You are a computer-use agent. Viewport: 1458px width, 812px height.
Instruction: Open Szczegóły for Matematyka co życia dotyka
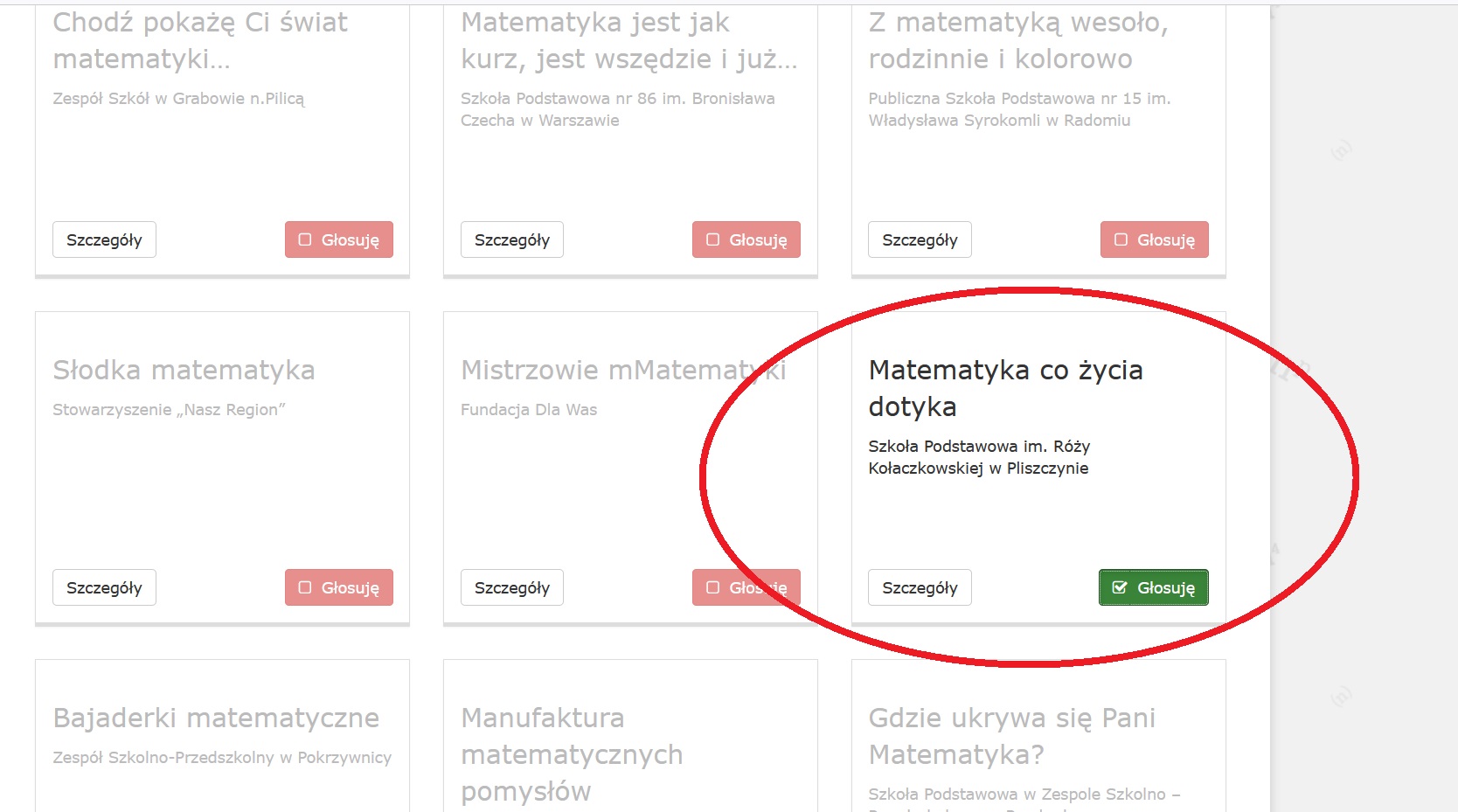(x=920, y=587)
